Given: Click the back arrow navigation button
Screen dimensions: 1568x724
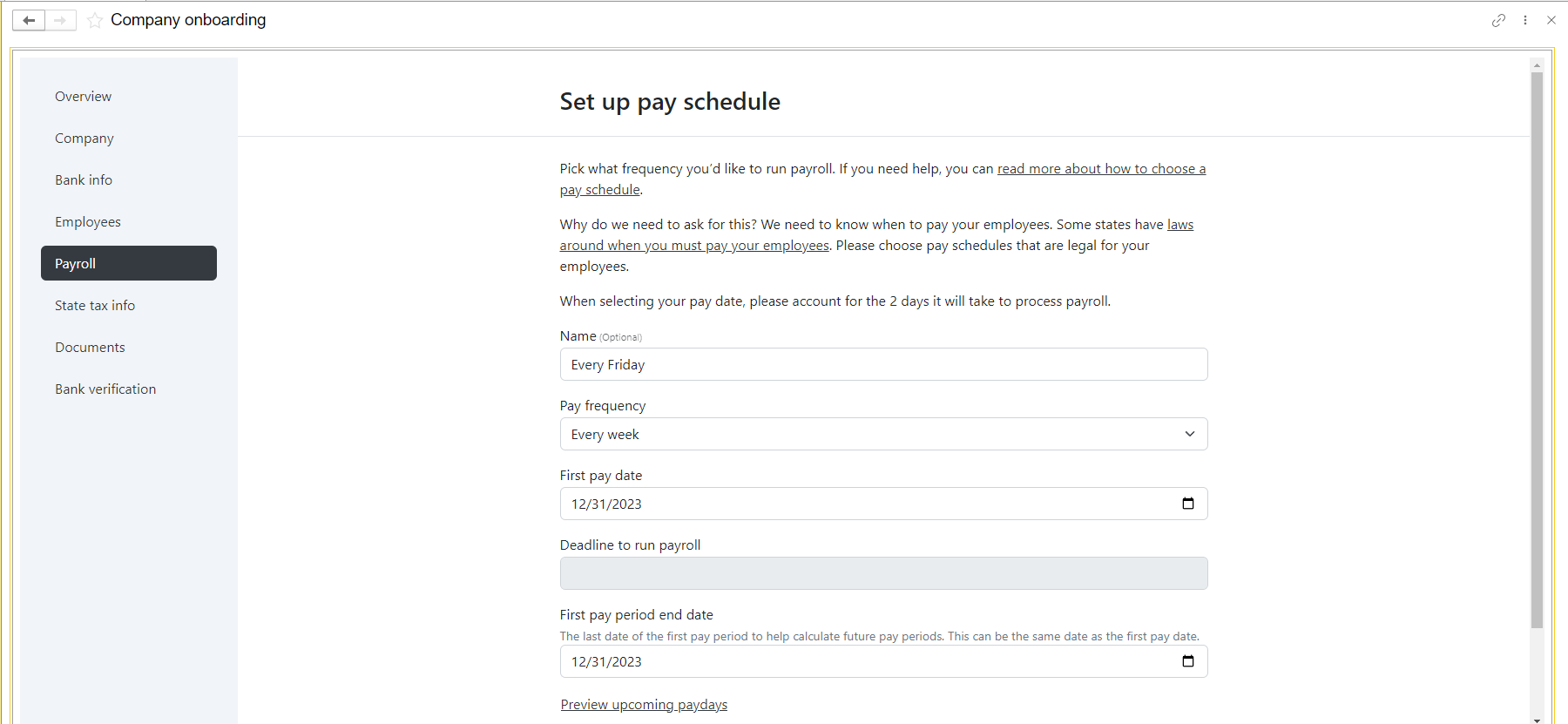Looking at the screenshot, I should pyautogui.click(x=29, y=20).
